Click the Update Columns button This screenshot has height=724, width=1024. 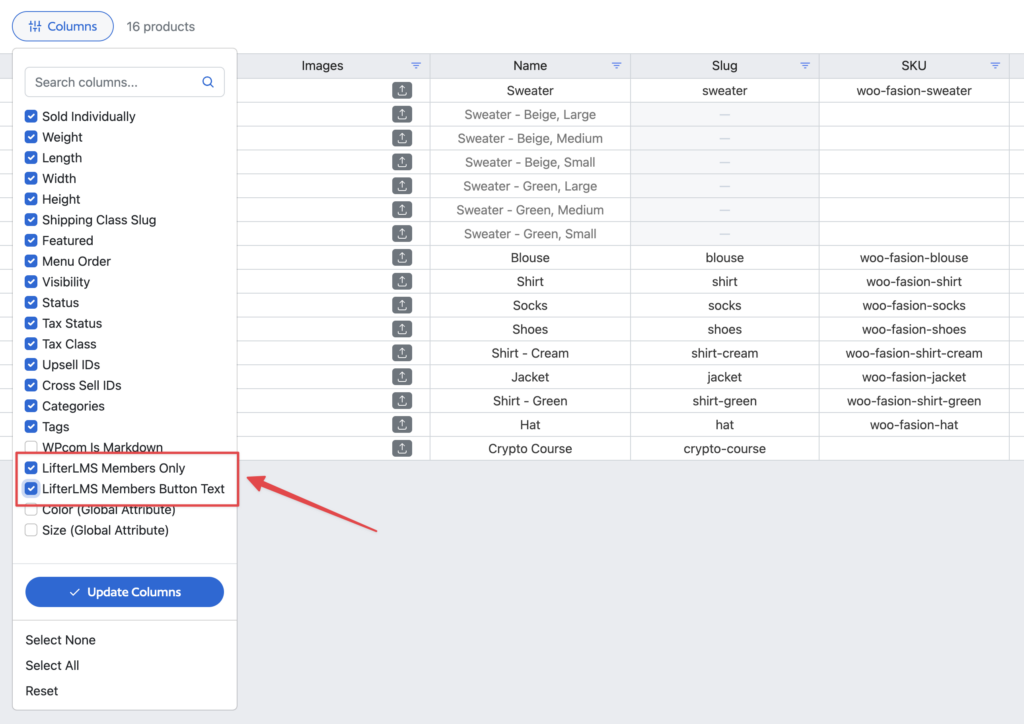(x=124, y=592)
